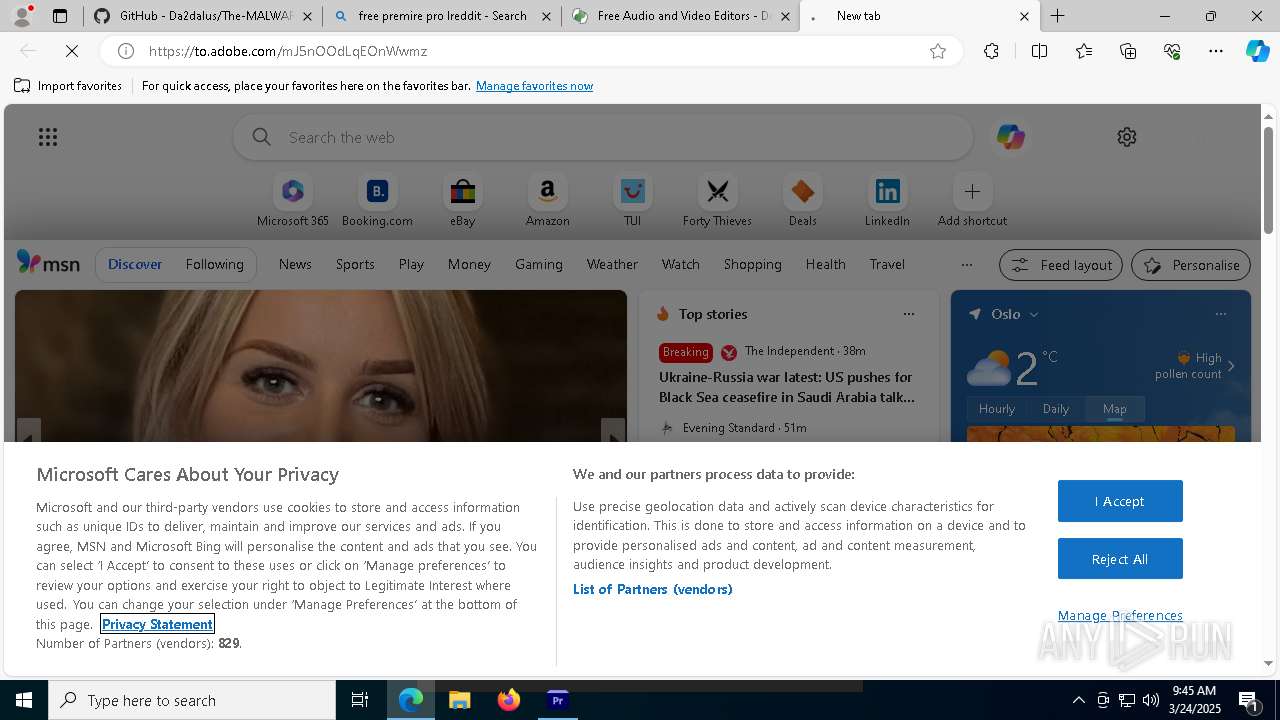Viewport: 1280px width, 720px height.
Task: Select the Following feed tab
Action: pyautogui.click(x=214, y=264)
